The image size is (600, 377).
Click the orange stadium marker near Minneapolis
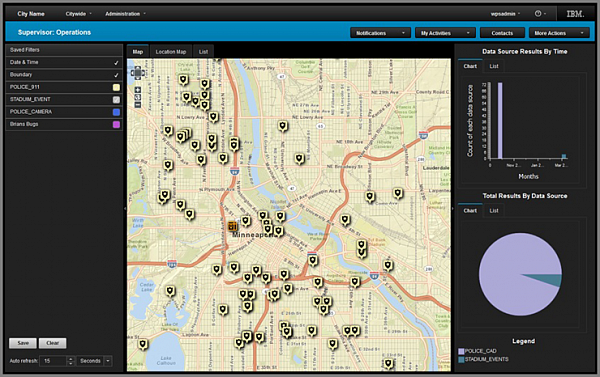click(232, 226)
